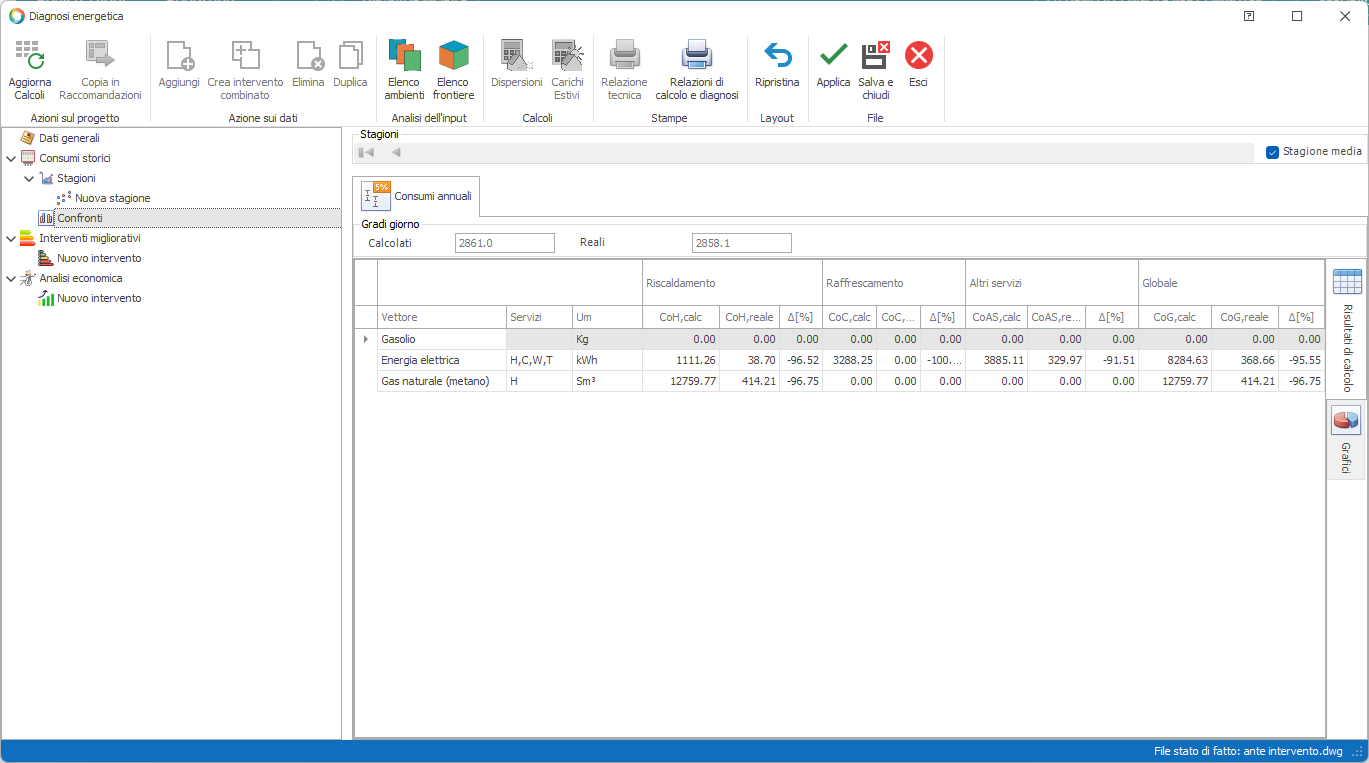
Task: Click the Reali gradi giorno field
Action: (x=741, y=243)
